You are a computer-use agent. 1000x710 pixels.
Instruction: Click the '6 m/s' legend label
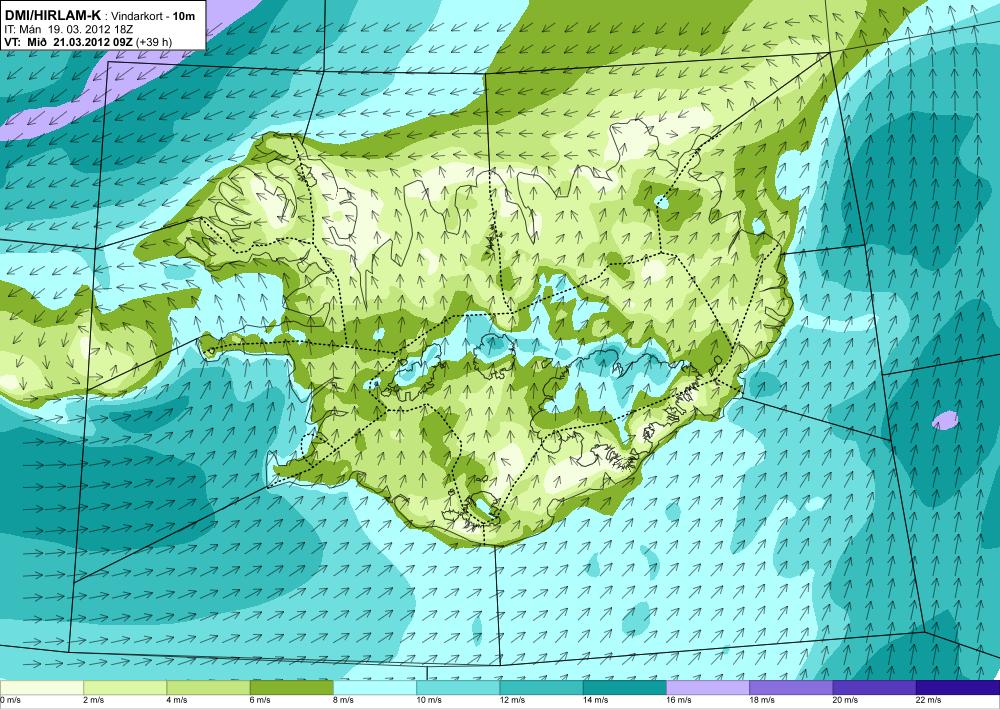[260, 700]
